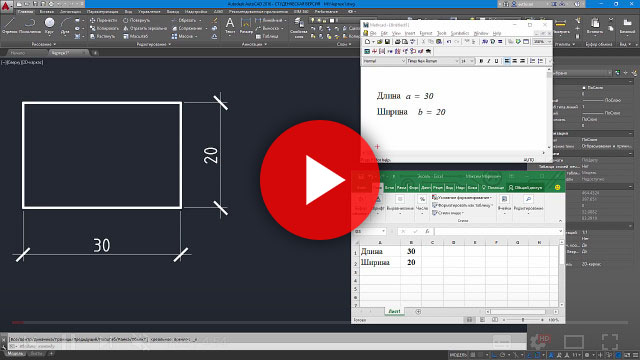This screenshot has height=360, width=640.
Task: Click the Undo icon in Mathcad toolbar
Action: pos(449,42)
